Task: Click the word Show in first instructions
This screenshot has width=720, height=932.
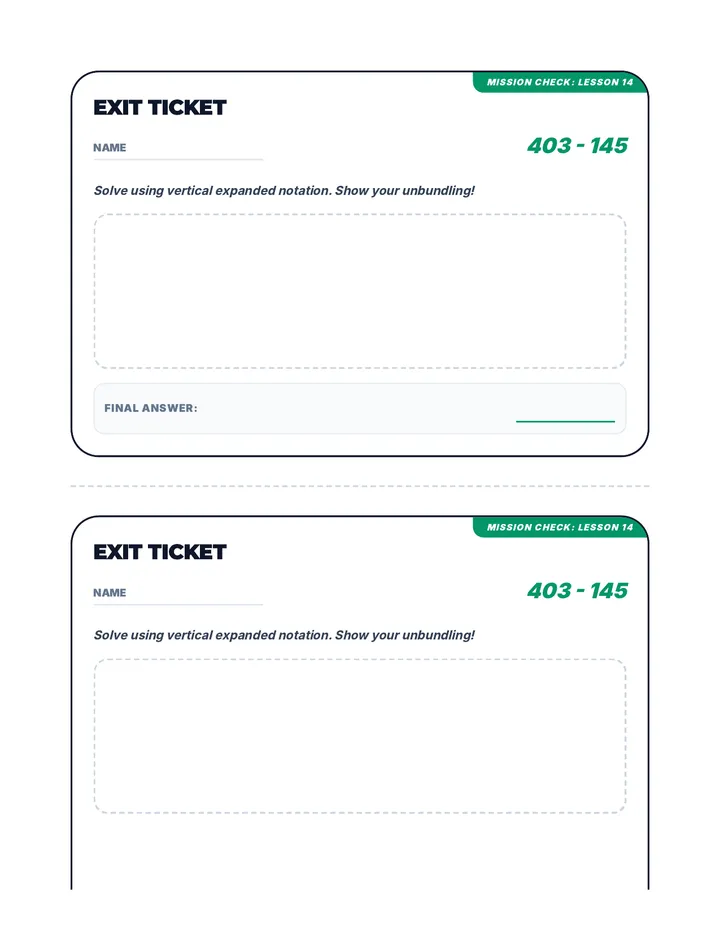Action: (x=352, y=191)
